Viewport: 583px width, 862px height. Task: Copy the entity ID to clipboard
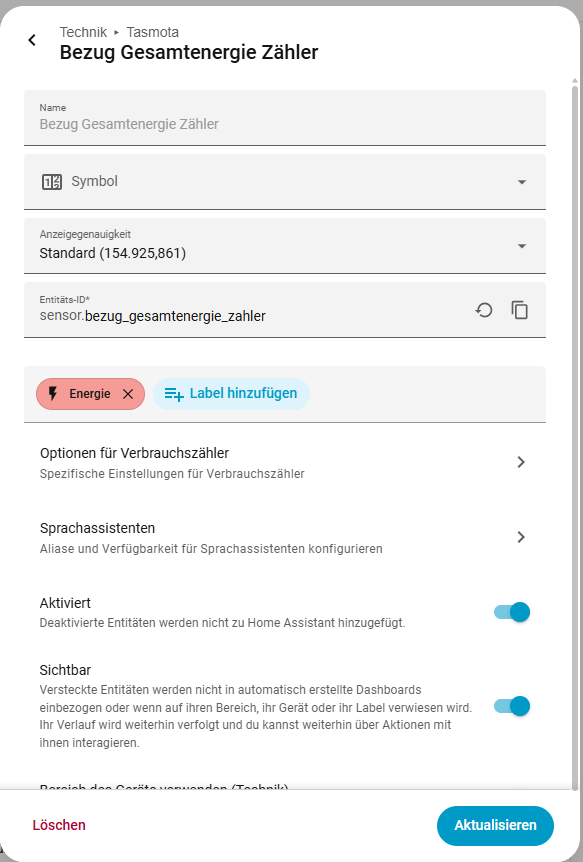click(520, 311)
